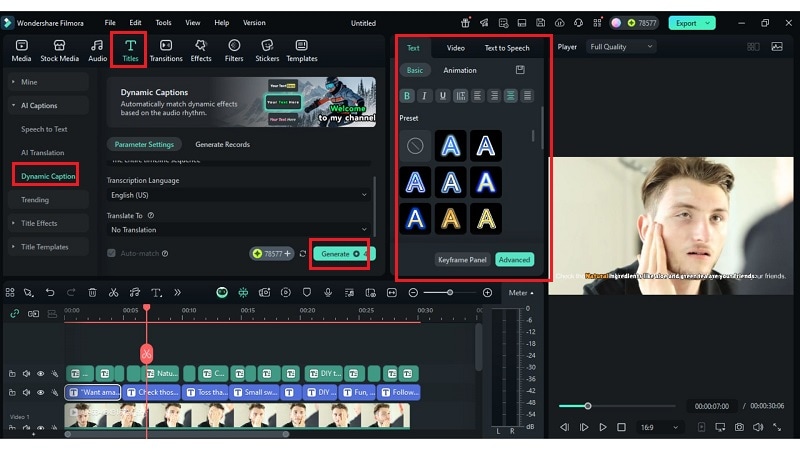Open the File menu
The image size is (800, 450).
110,22
